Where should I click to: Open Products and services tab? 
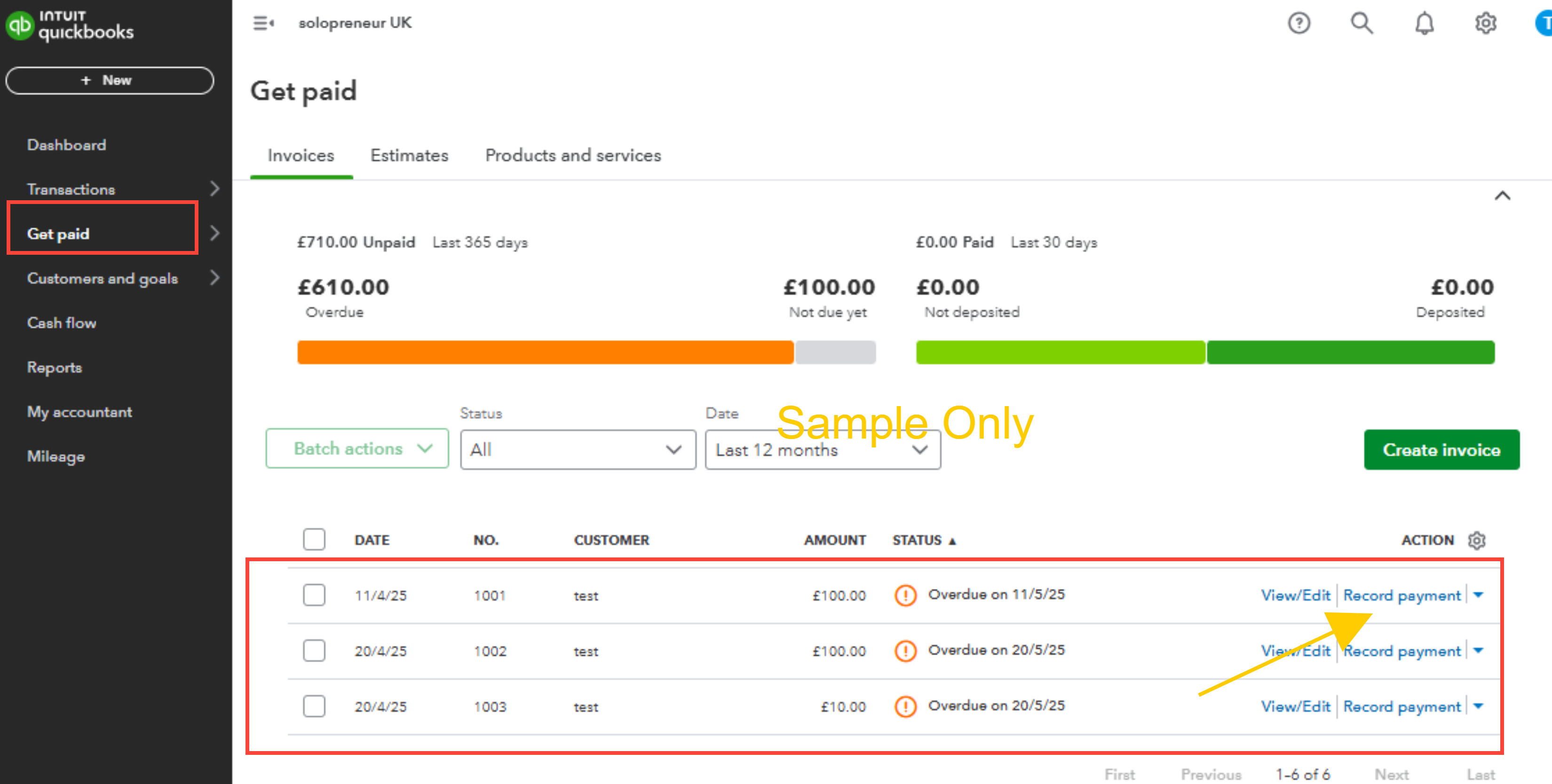tap(572, 156)
